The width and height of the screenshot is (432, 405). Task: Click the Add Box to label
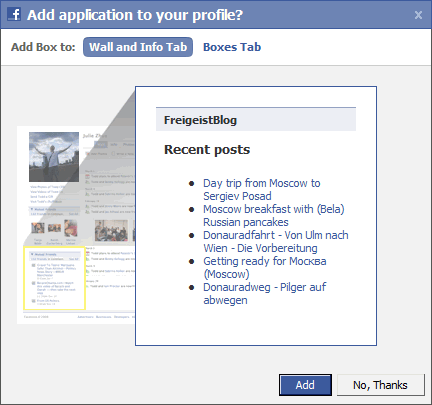(43, 47)
